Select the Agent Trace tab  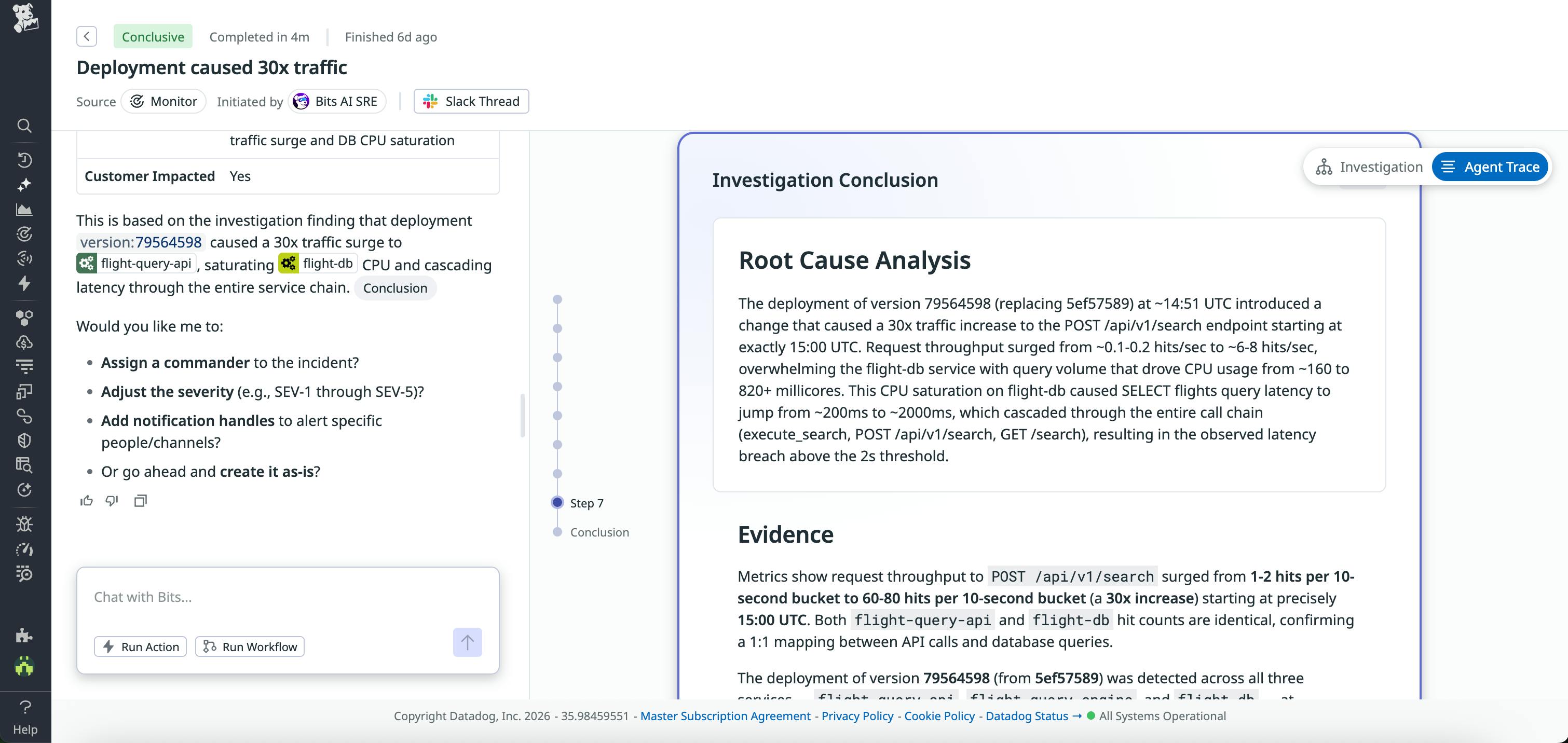point(1490,166)
